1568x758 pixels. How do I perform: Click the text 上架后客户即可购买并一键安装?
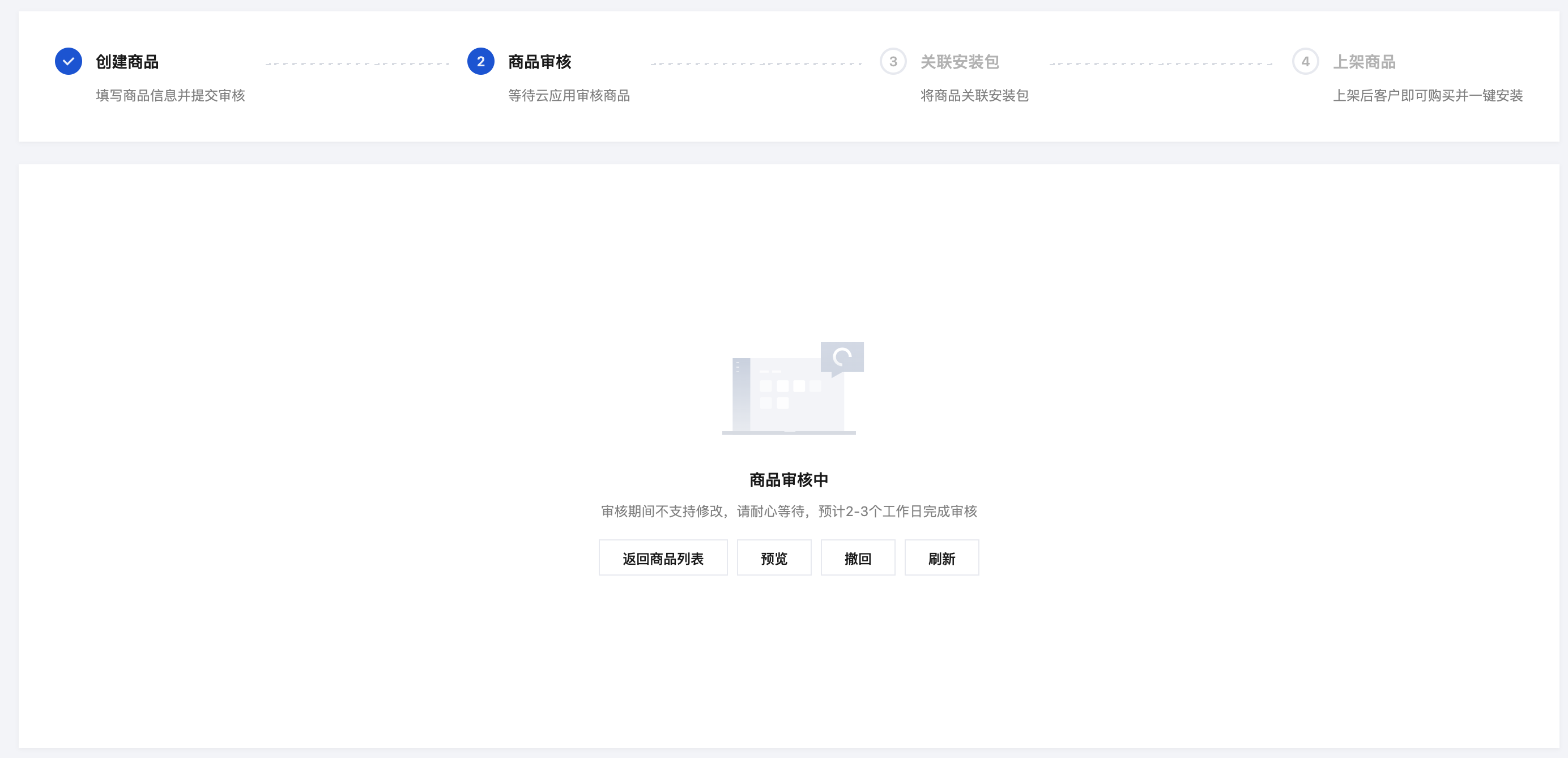(1428, 96)
